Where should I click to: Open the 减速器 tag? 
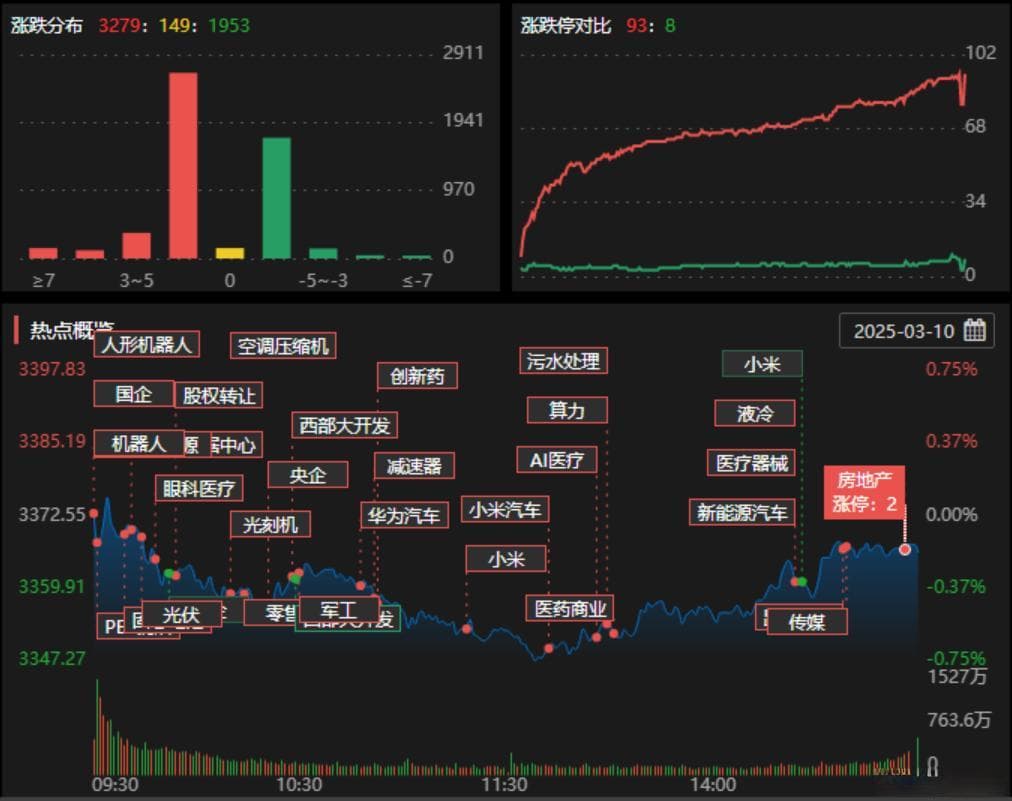(414, 465)
